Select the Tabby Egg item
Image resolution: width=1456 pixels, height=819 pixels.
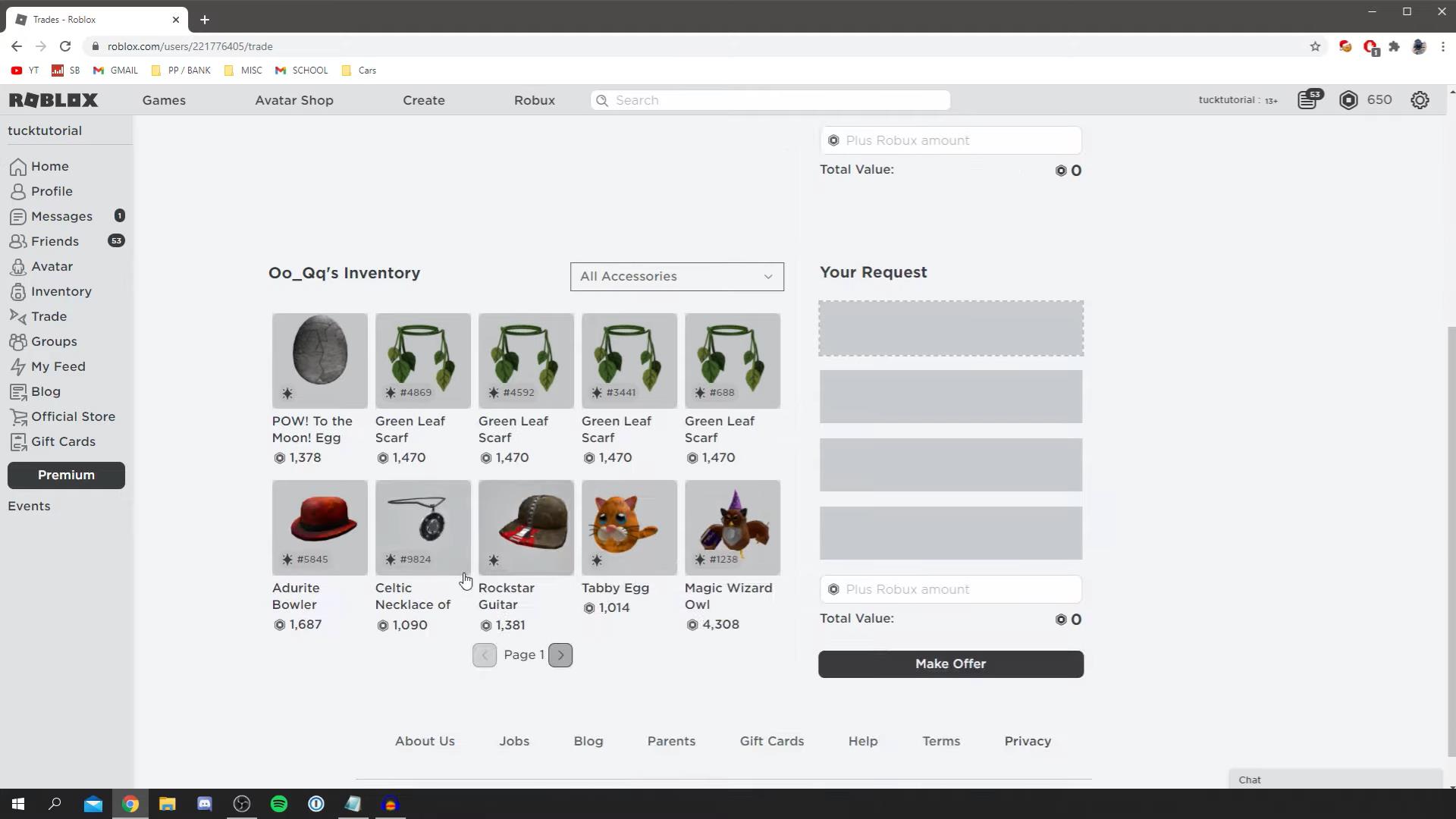pyautogui.click(x=629, y=528)
